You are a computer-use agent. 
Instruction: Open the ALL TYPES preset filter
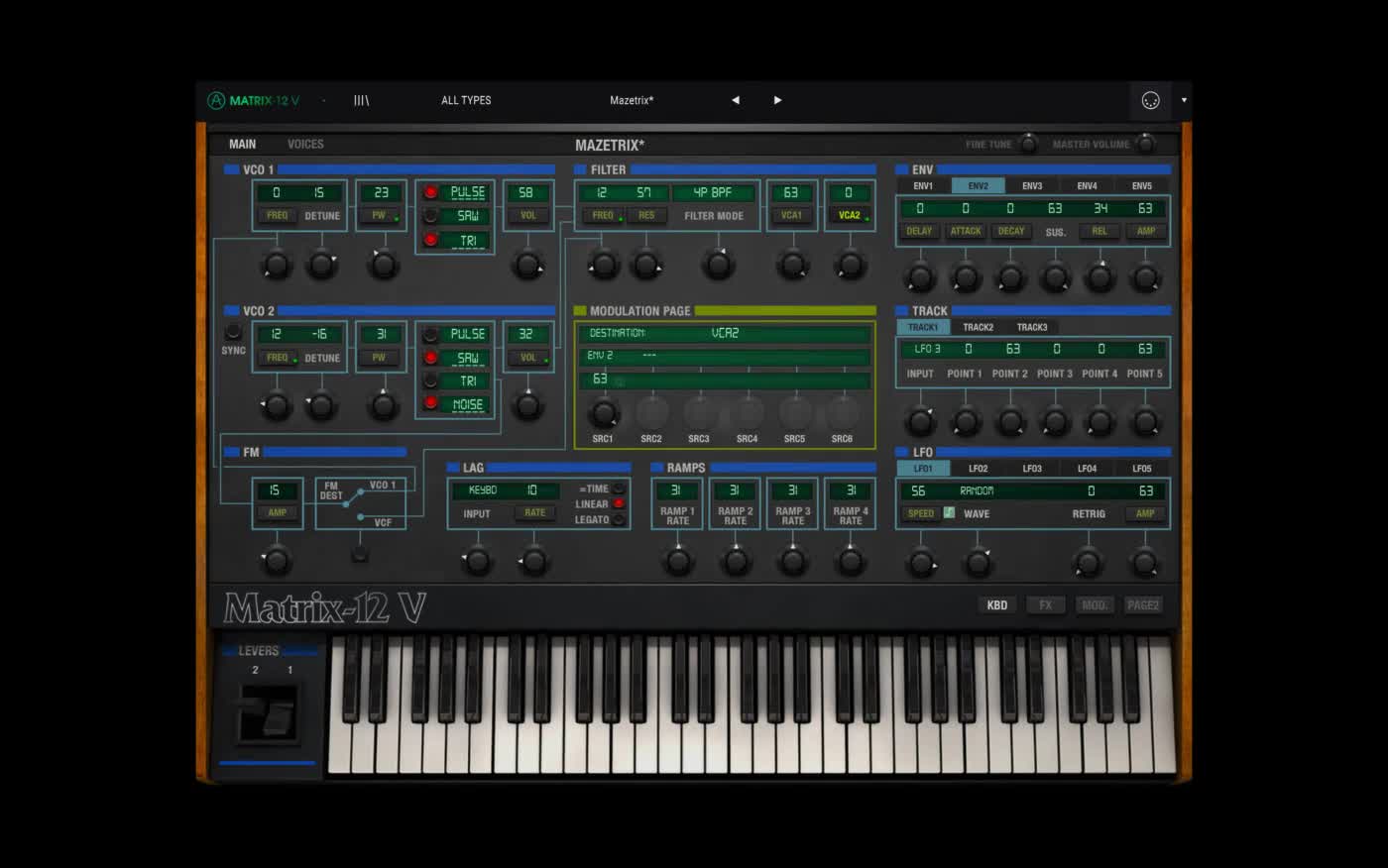466,100
